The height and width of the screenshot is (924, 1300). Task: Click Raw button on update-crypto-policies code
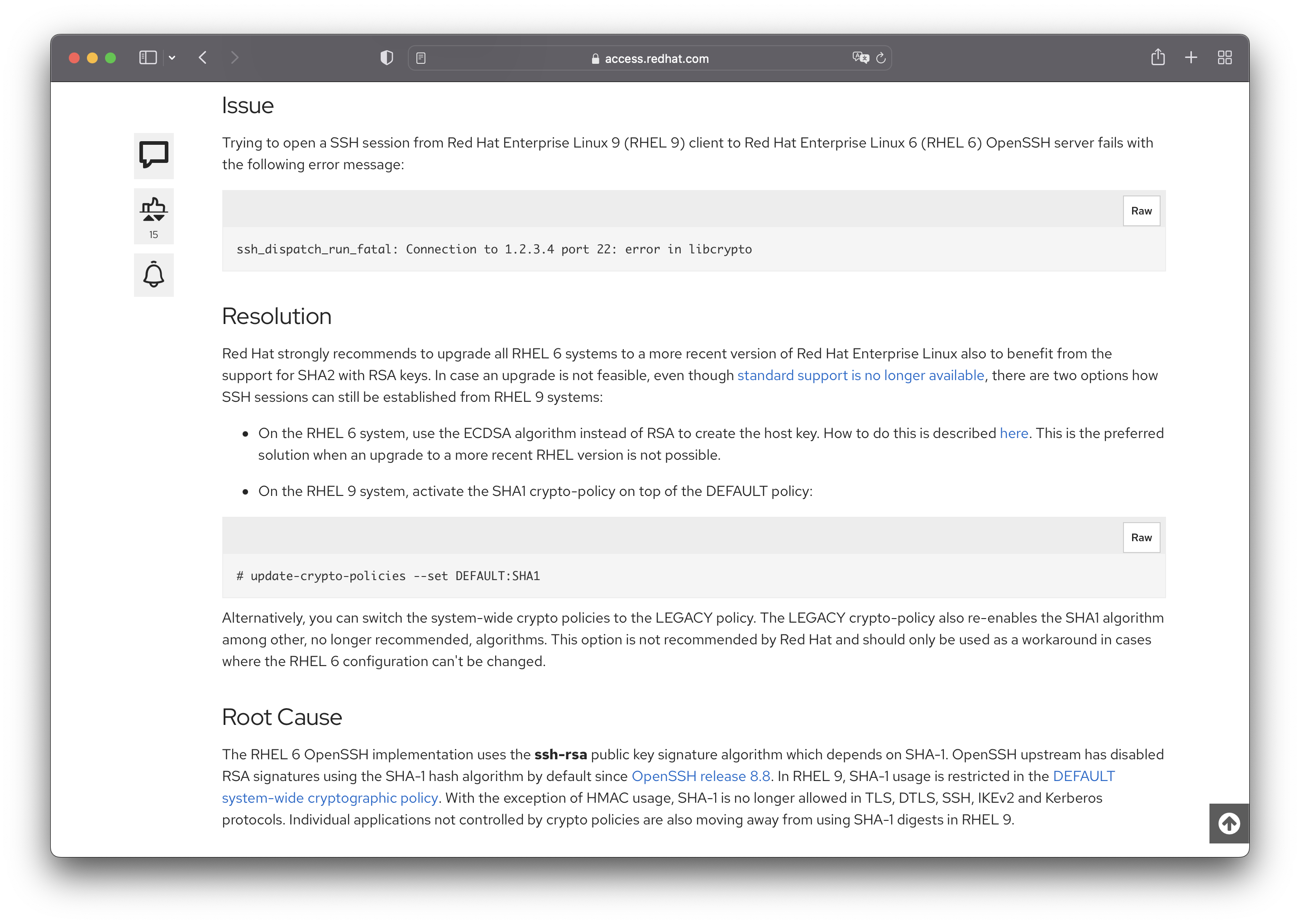coord(1141,538)
